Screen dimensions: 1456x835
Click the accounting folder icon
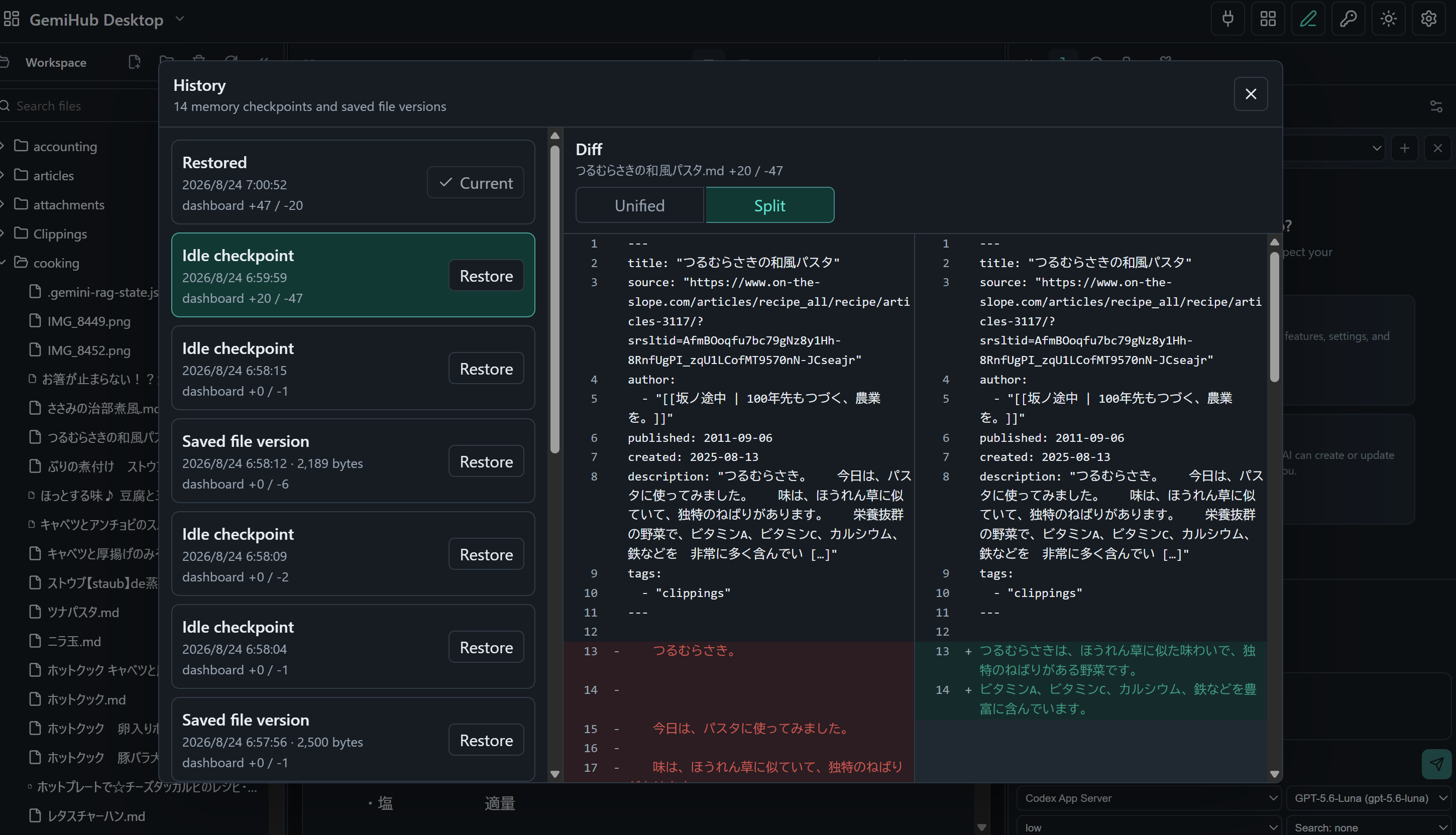tap(21, 146)
